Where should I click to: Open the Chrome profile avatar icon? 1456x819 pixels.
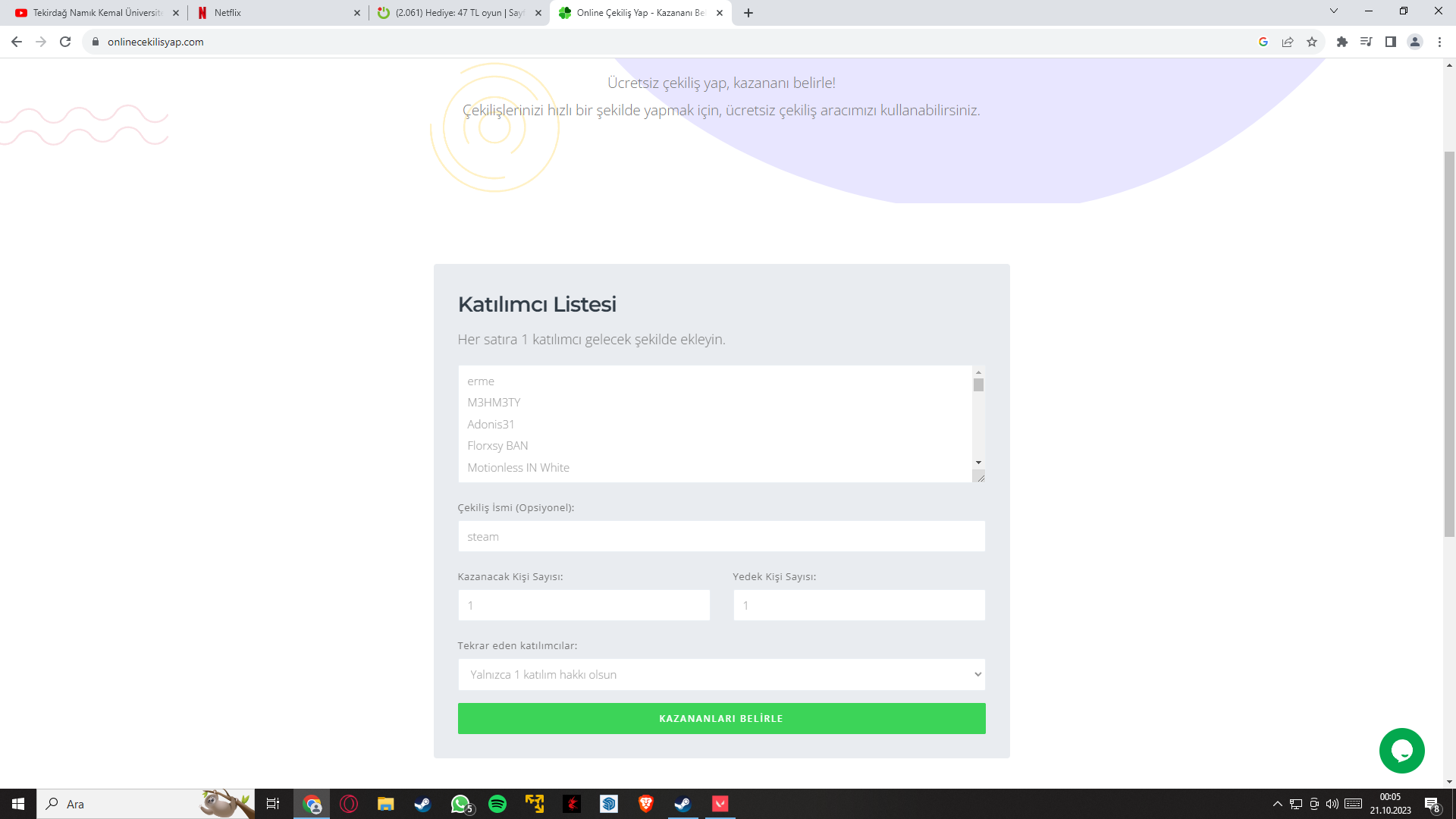1415,42
